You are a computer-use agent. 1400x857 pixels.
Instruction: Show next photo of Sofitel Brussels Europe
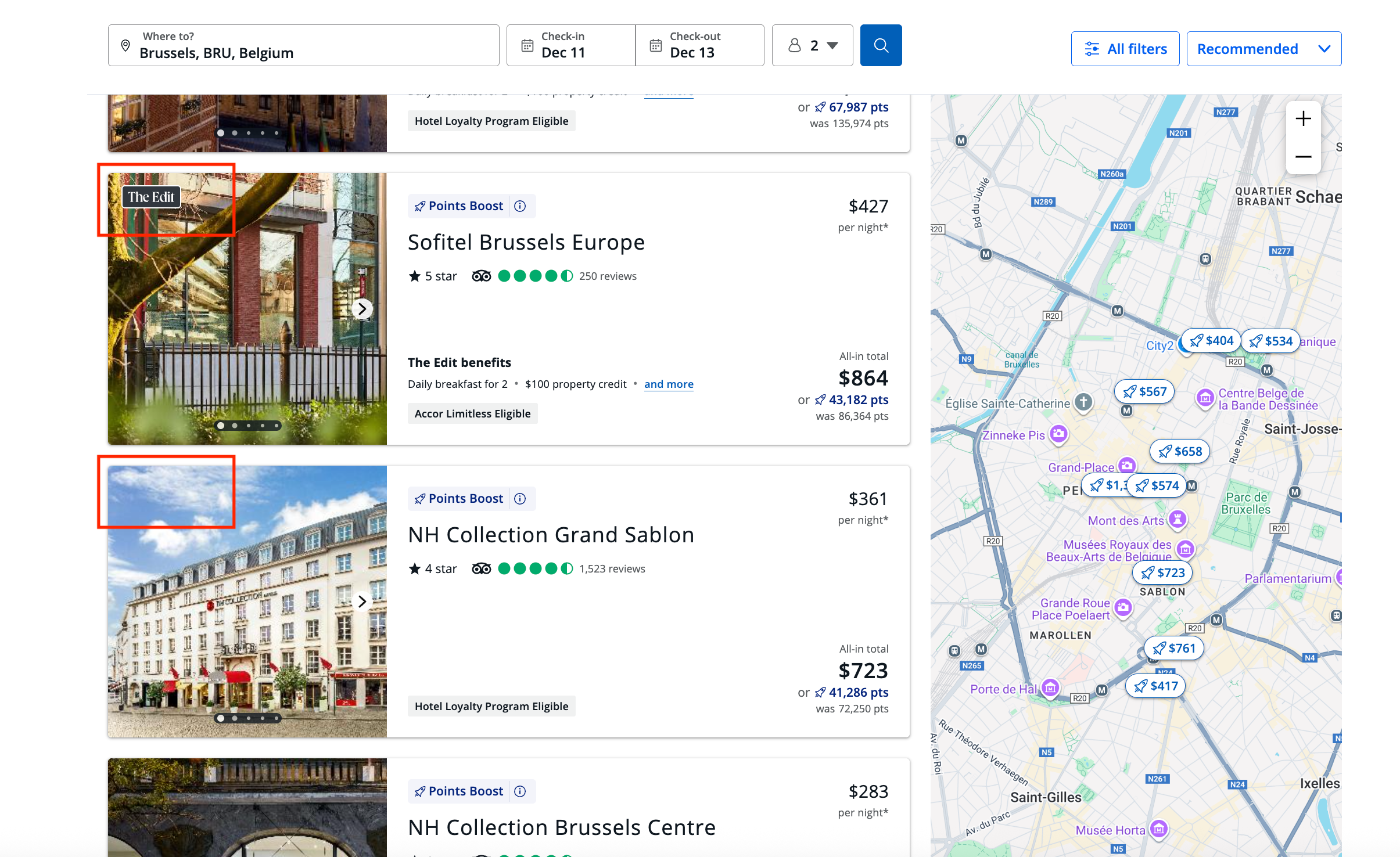tap(362, 309)
